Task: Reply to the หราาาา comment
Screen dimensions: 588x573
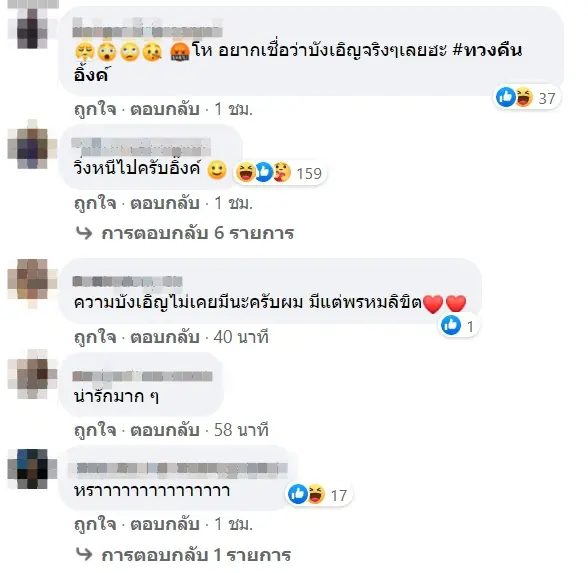Action: (x=164, y=524)
